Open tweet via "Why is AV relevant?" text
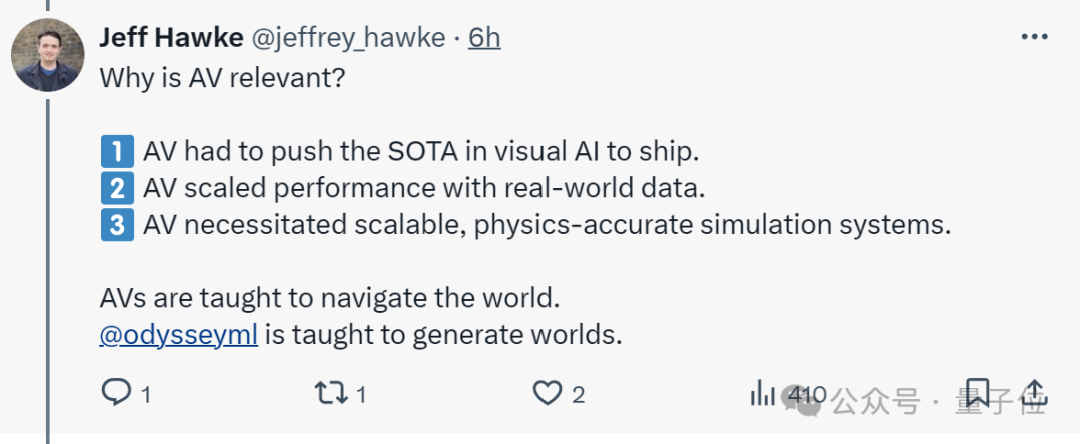Screen dimensions: 1080x444 coord(222,78)
